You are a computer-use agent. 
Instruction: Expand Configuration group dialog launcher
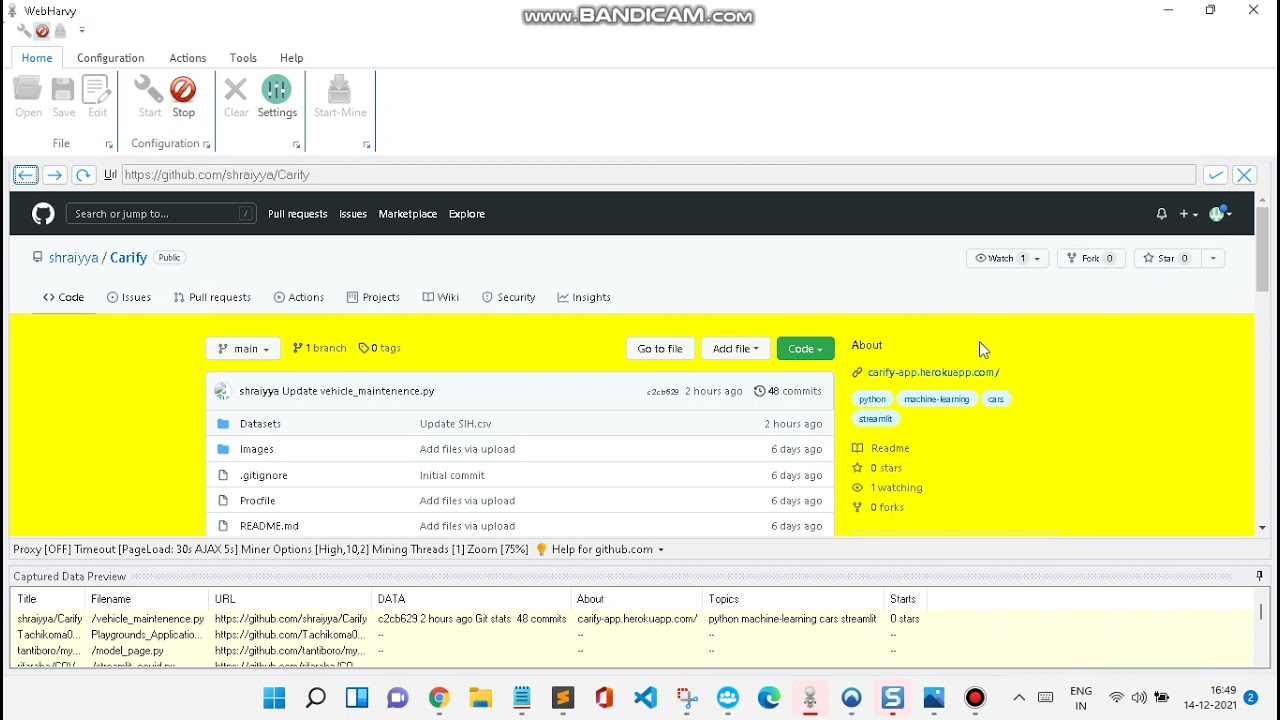click(207, 145)
